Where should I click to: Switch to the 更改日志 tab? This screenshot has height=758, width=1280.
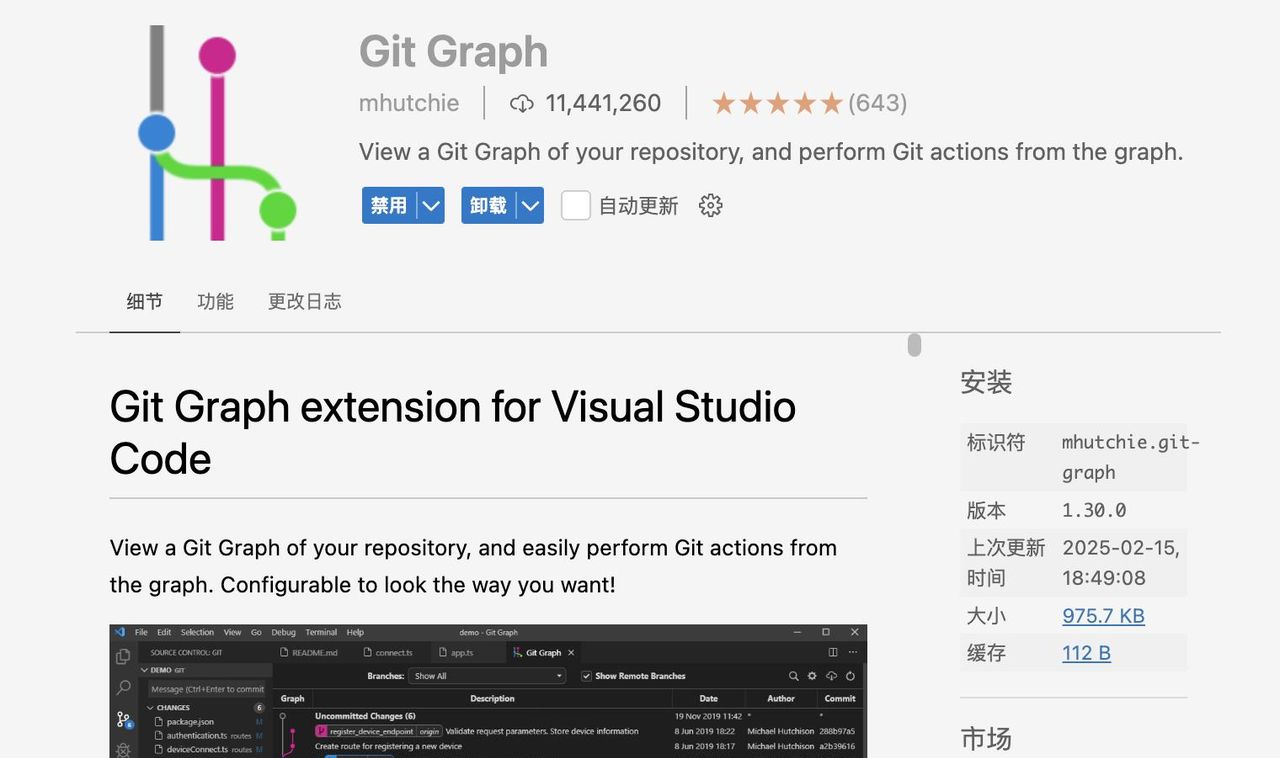click(x=304, y=301)
